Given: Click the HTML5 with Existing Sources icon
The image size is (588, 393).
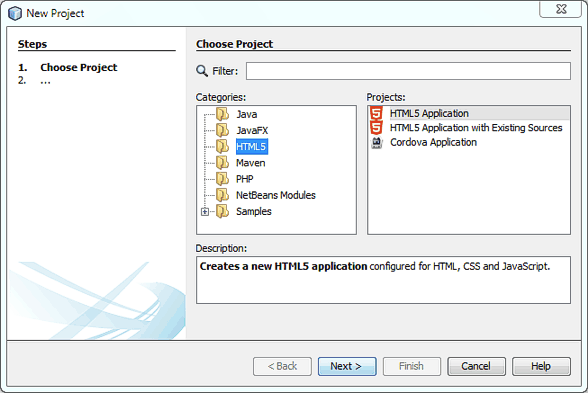Looking at the screenshot, I should tap(376, 128).
